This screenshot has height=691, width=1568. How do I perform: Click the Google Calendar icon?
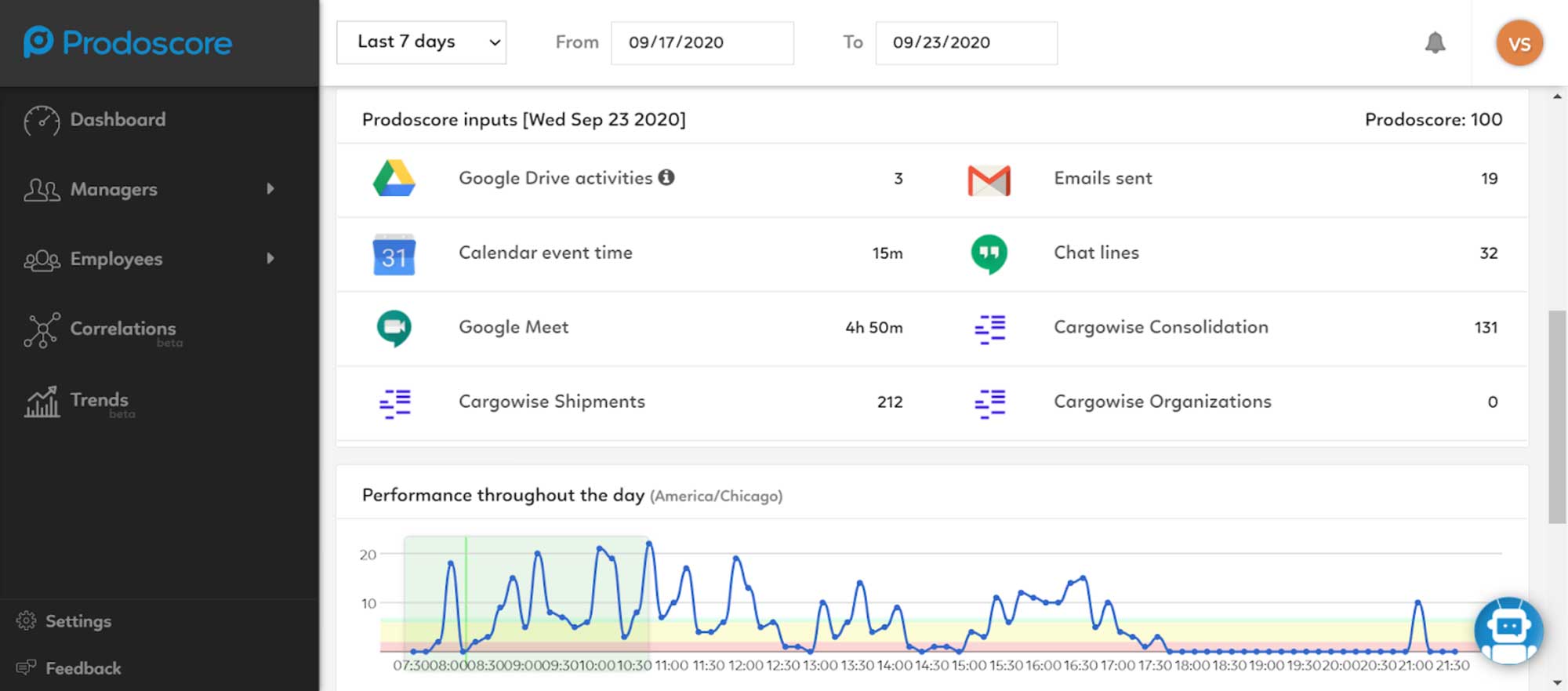pyautogui.click(x=394, y=254)
